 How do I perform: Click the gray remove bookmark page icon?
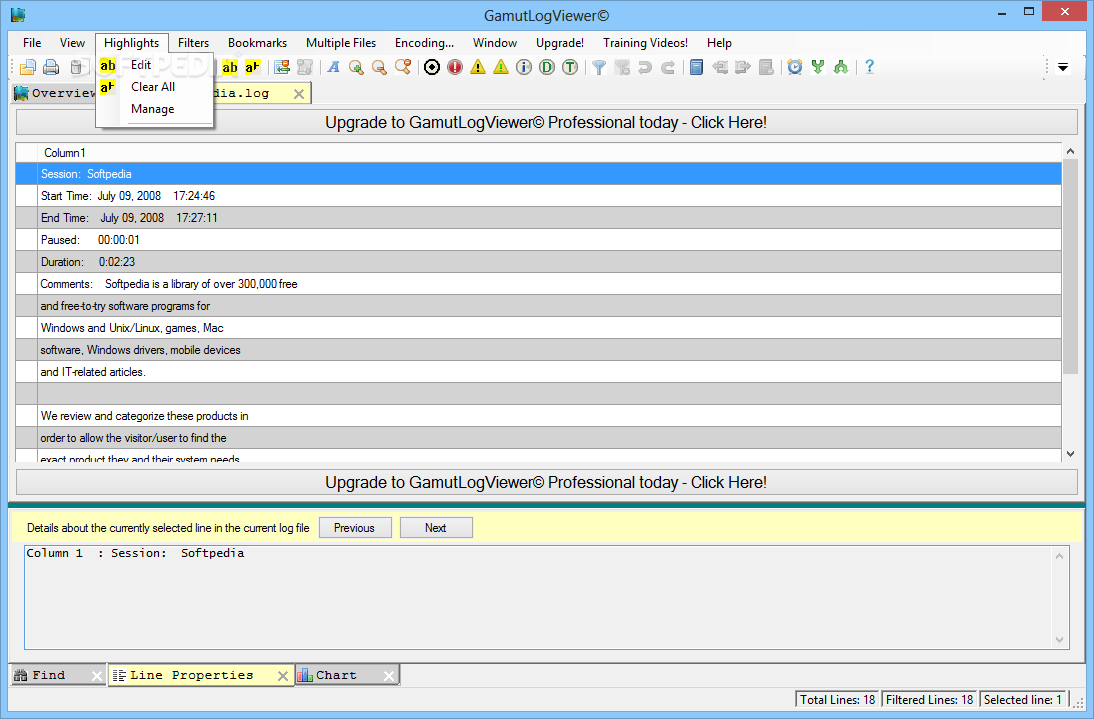(x=766, y=67)
